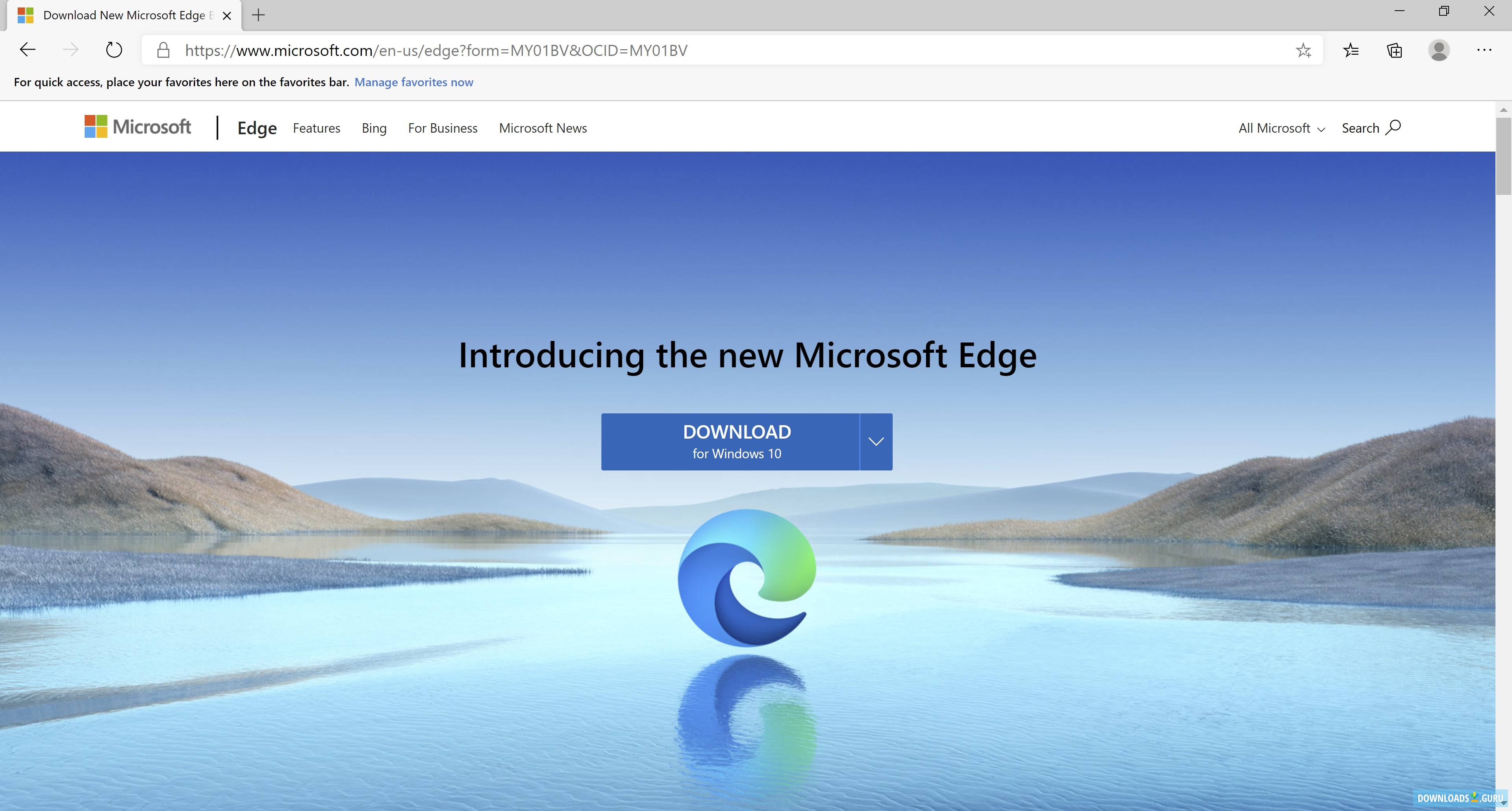Expand the download platform options chevron
The width and height of the screenshot is (1512, 811).
[875, 440]
